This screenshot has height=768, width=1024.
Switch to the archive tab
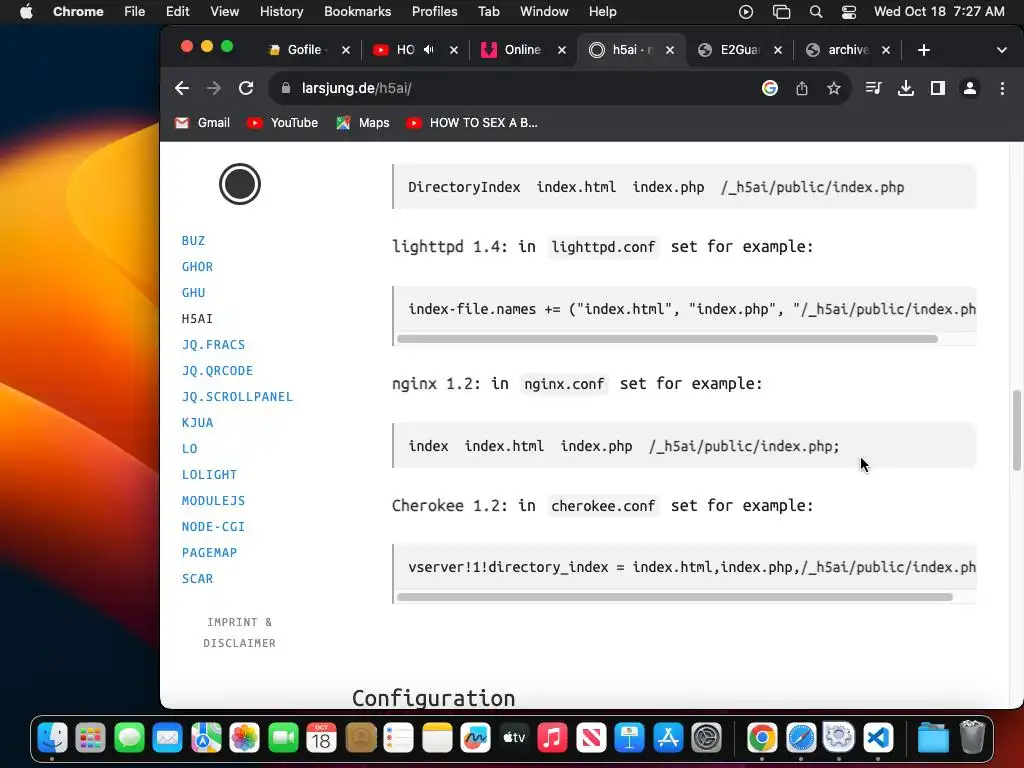coord(840,50)
